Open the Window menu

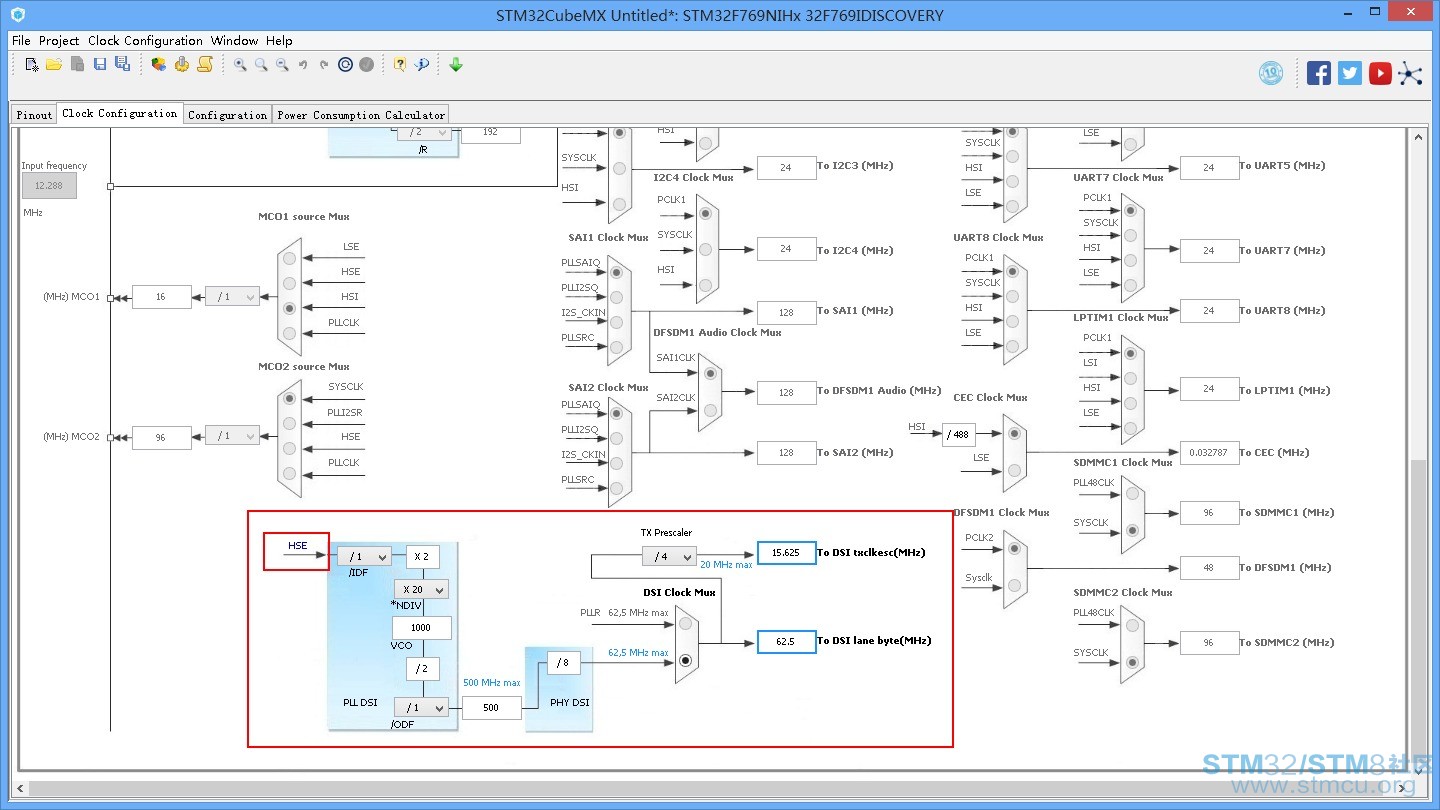(x=235, y=41)
